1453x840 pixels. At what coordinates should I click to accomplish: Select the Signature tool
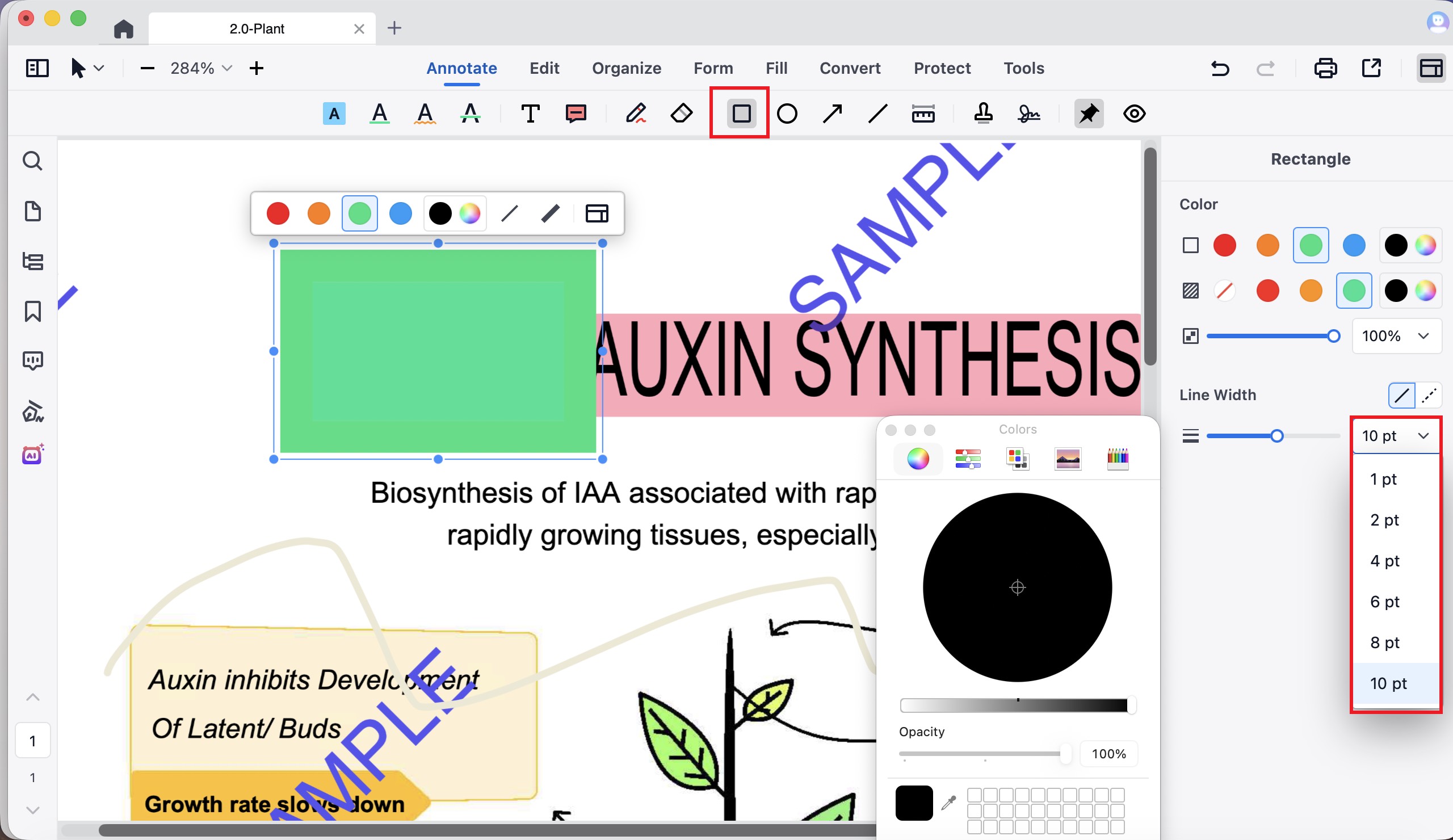(1028, 114)
